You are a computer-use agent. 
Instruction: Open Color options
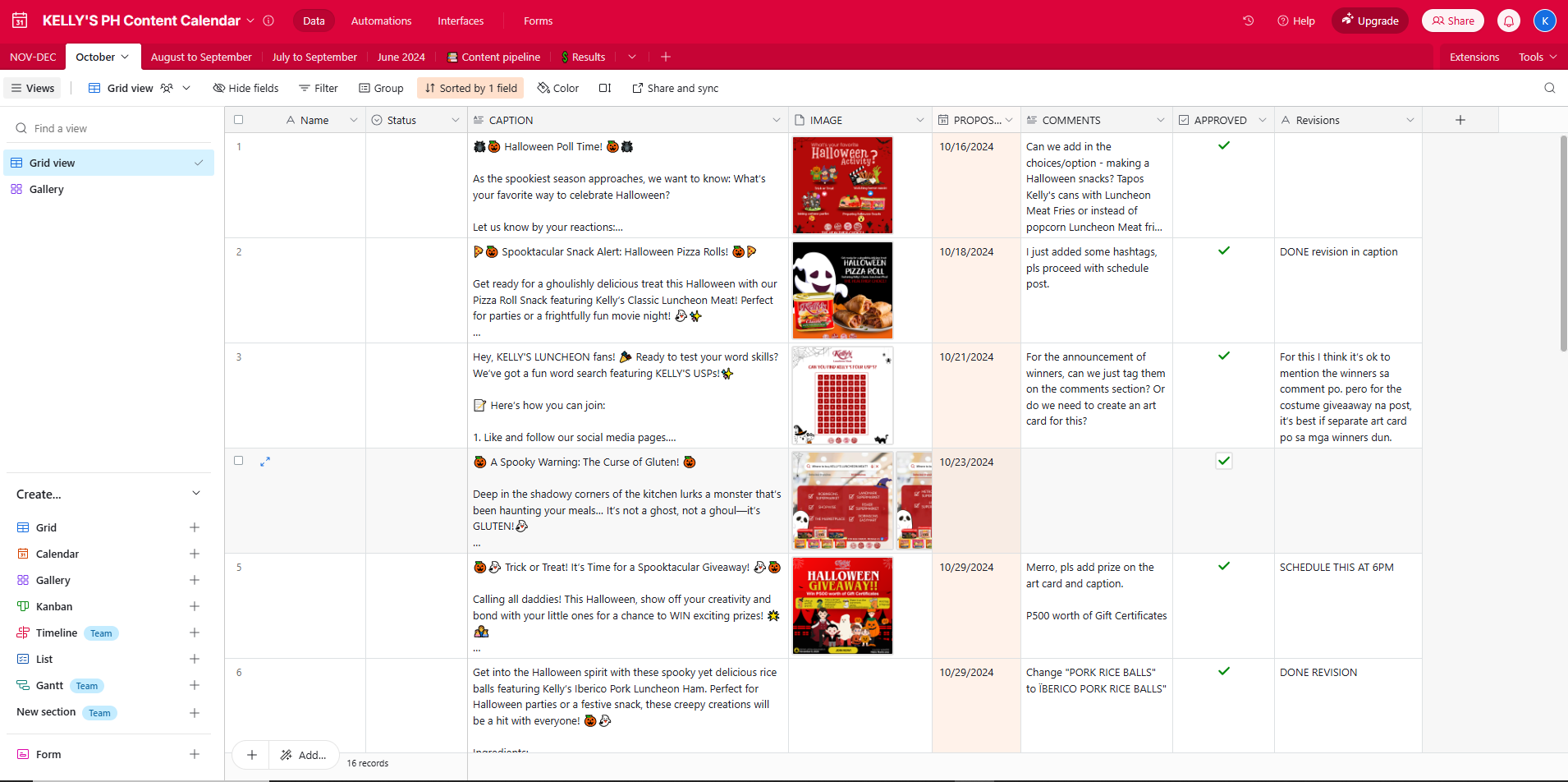(558, 88)
